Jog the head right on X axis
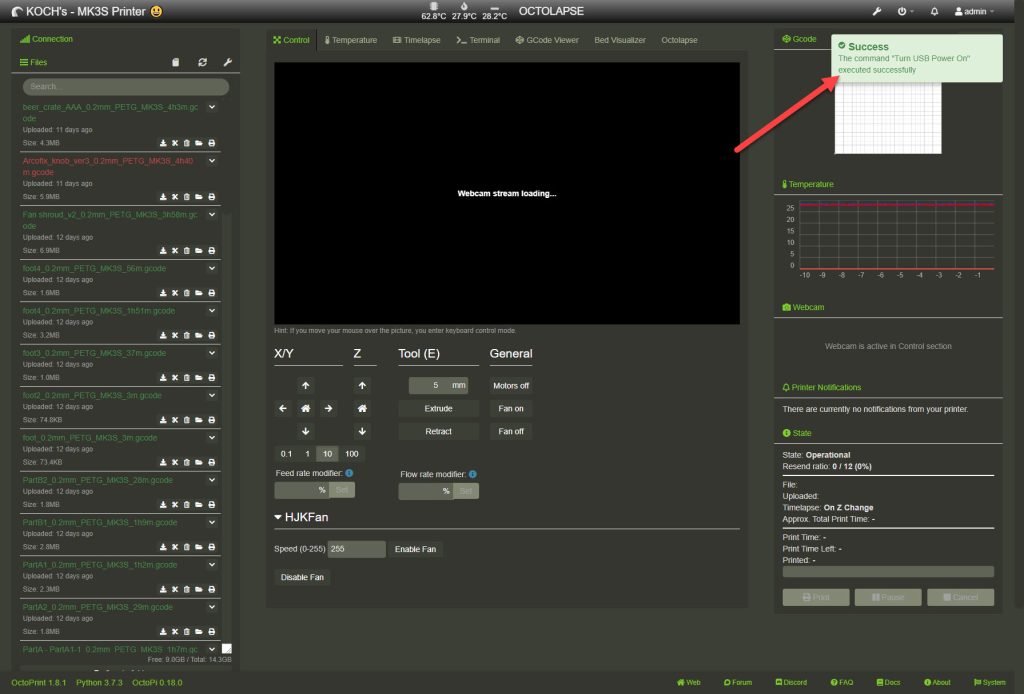 [x=328, y=409]
